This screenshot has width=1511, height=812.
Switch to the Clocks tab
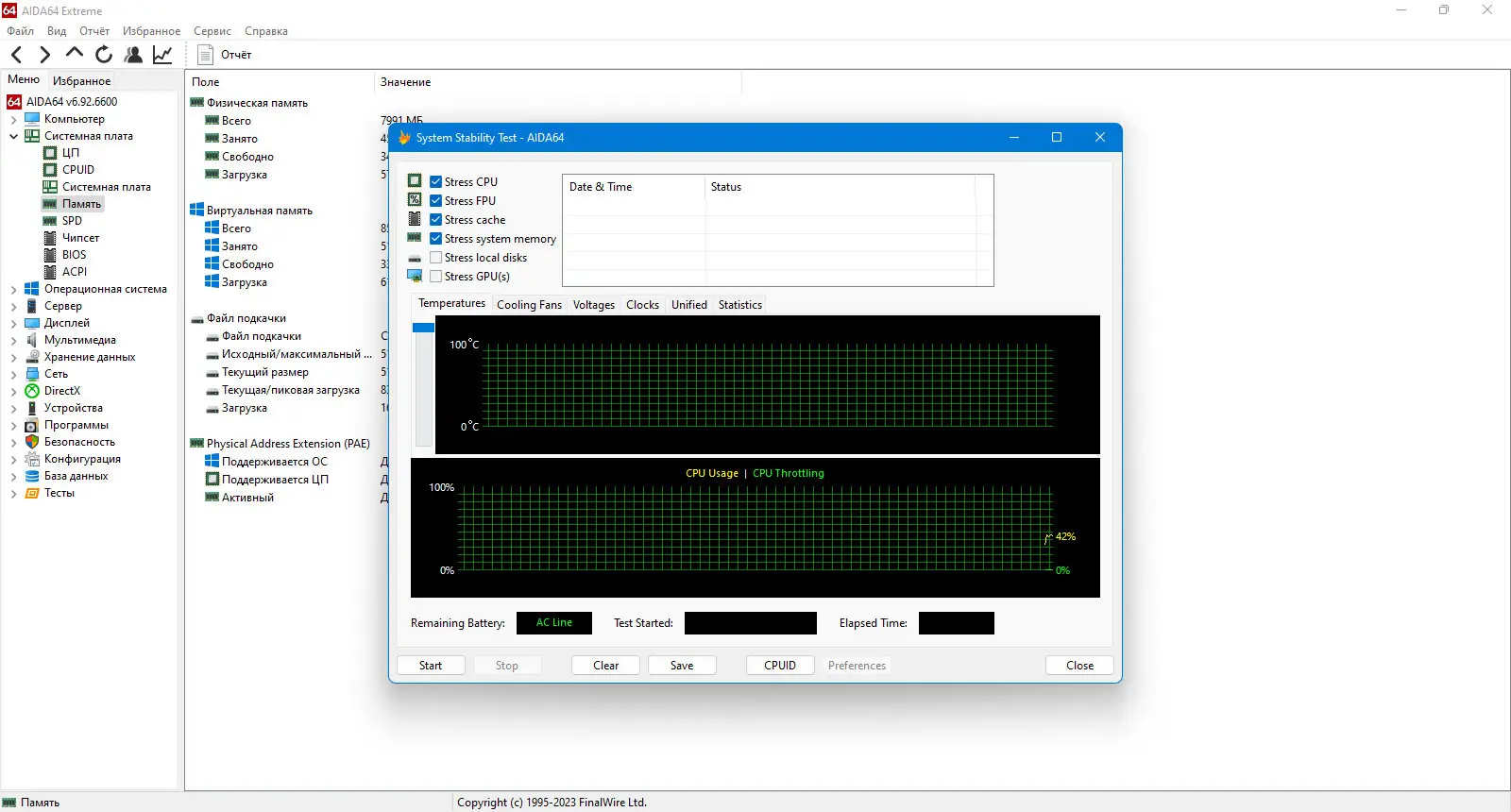click(x=642, y=305)
